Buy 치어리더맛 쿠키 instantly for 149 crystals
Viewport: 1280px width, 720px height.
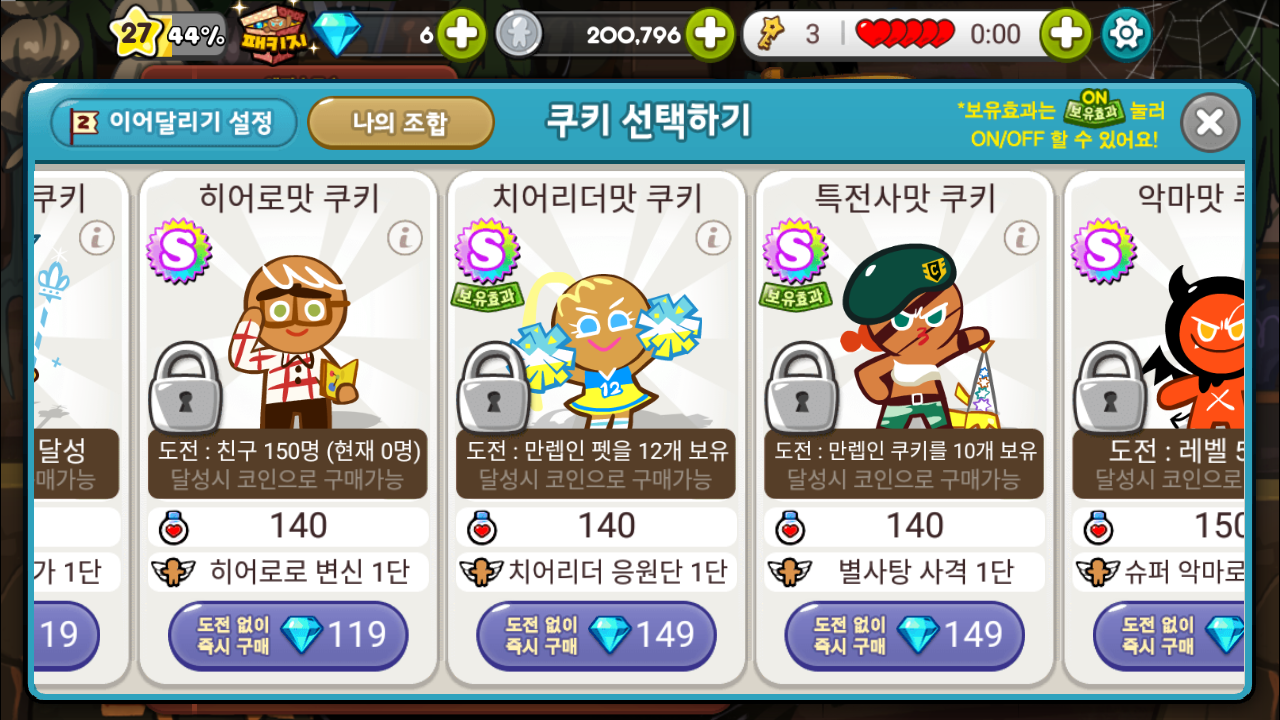[x=597, y=635]
